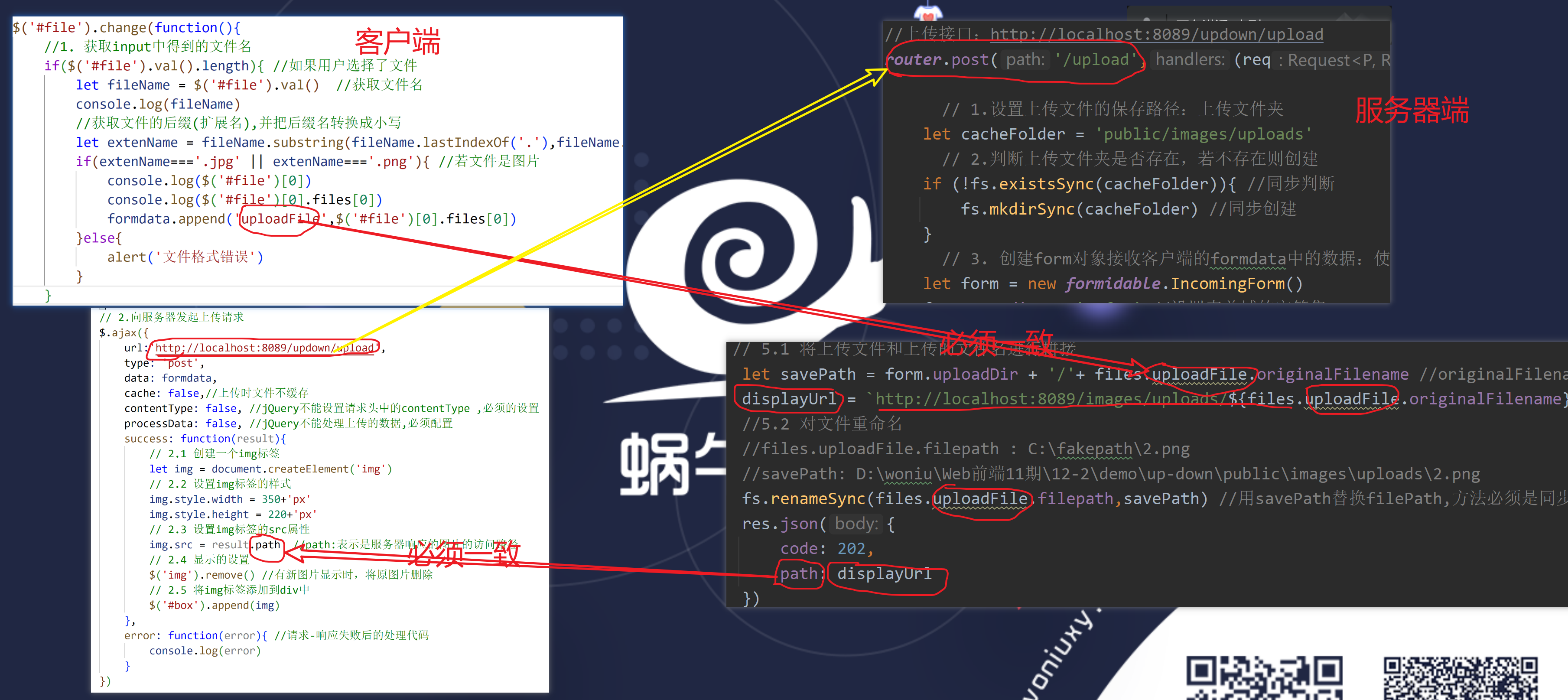Screen dimensions: 1568x700
Task: Select comment "//5.2 对文件重命名"
Action: coord(822,424)
